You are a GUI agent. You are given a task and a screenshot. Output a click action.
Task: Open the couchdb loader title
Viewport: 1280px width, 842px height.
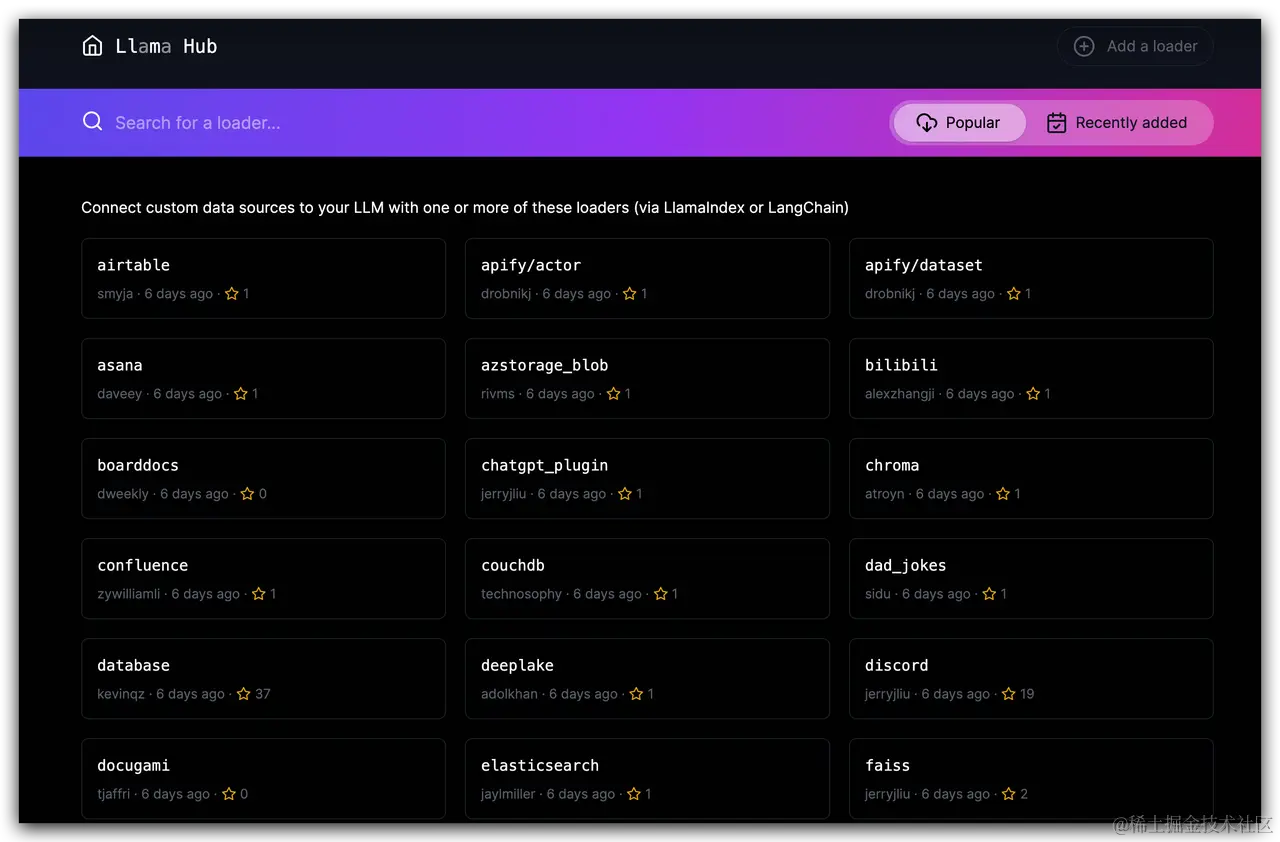[513, 565]
